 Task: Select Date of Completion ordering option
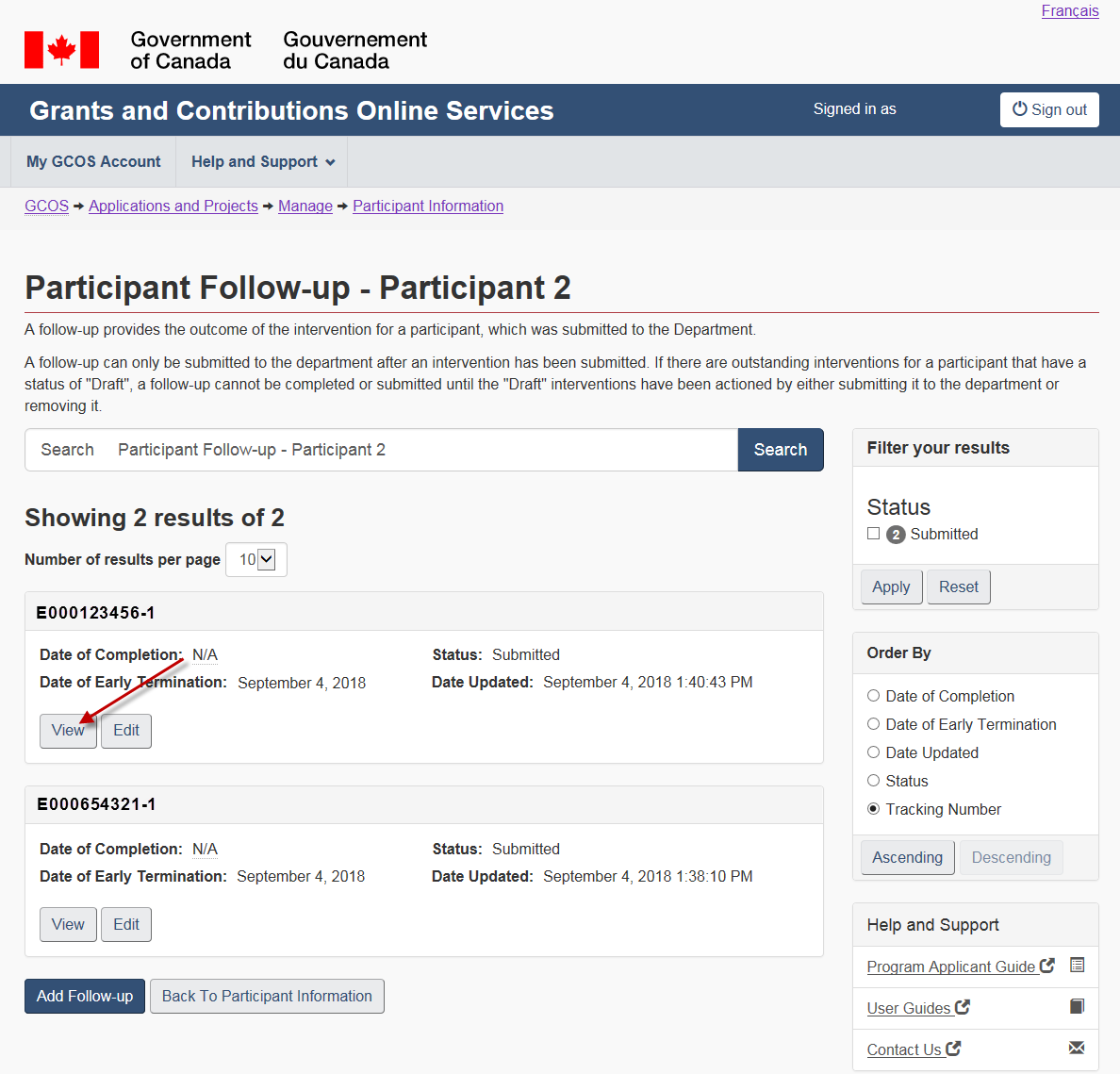click(x=874, y=696)
